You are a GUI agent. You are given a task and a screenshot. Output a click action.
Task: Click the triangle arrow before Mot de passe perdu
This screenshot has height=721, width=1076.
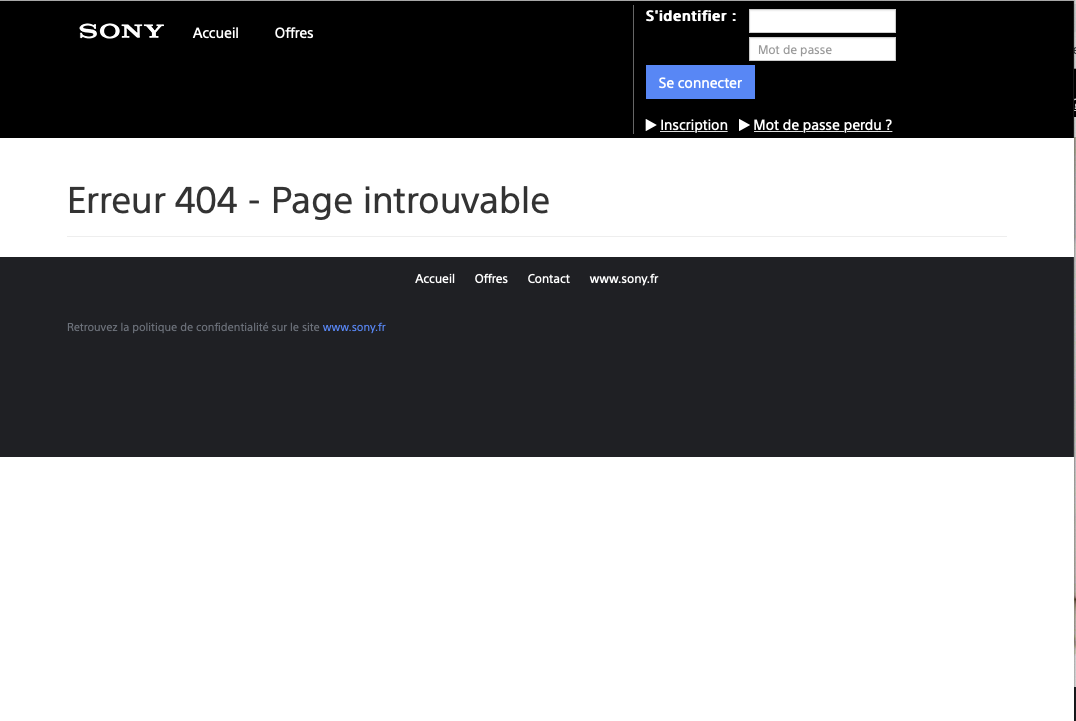(x=744, y=125)
